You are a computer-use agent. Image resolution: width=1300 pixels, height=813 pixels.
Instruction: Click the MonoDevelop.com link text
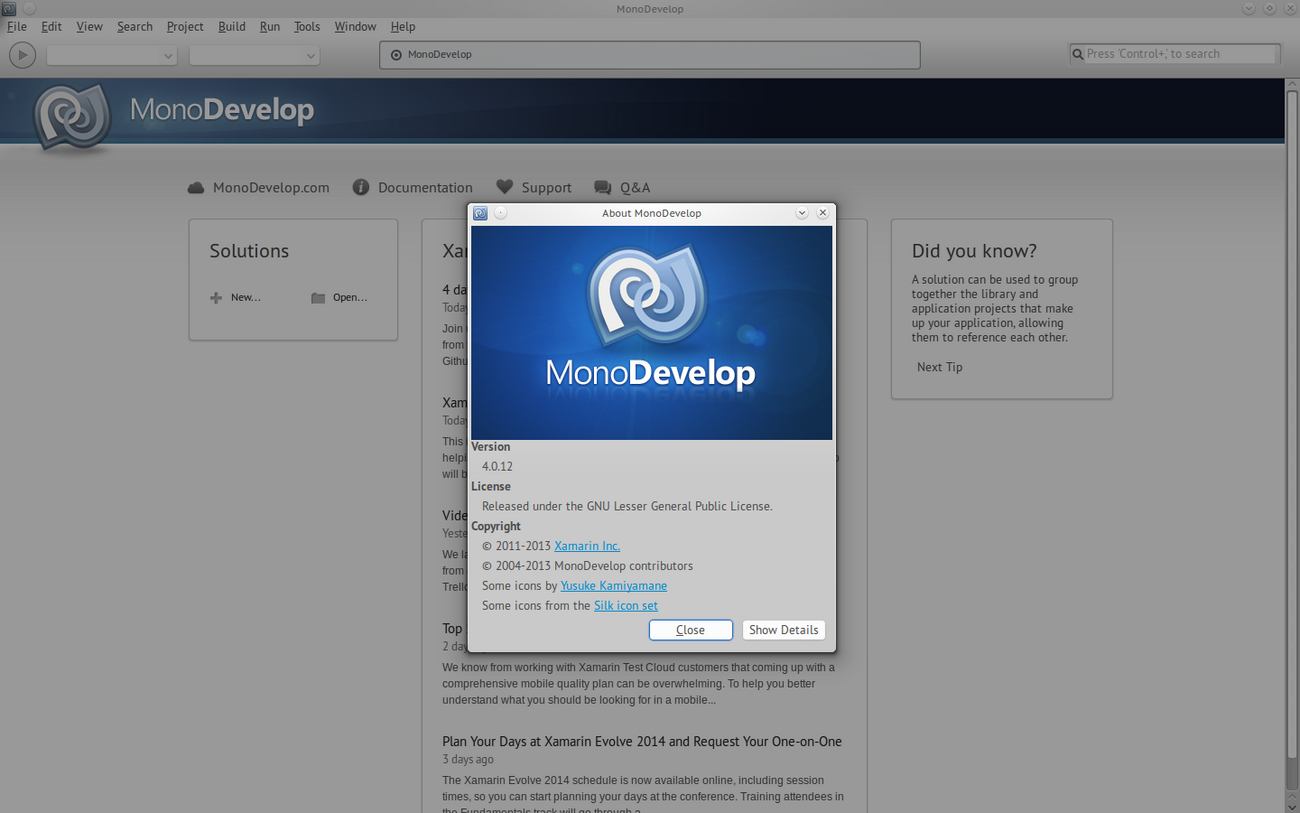[x=271, y=188]
